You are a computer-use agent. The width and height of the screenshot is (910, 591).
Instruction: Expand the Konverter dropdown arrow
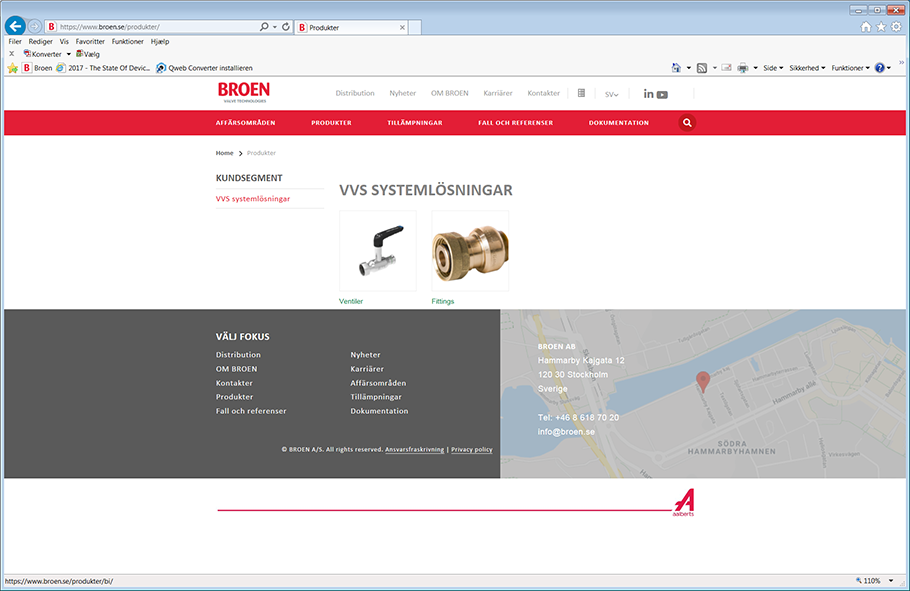(68, 54)
